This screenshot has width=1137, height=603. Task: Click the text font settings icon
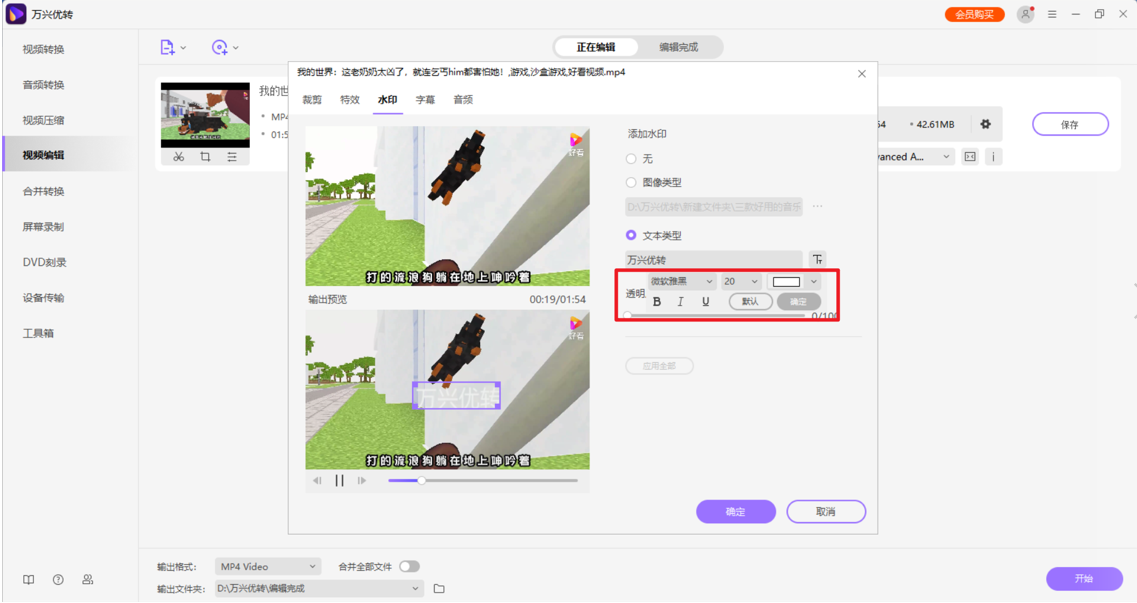[x=817, y=259]
